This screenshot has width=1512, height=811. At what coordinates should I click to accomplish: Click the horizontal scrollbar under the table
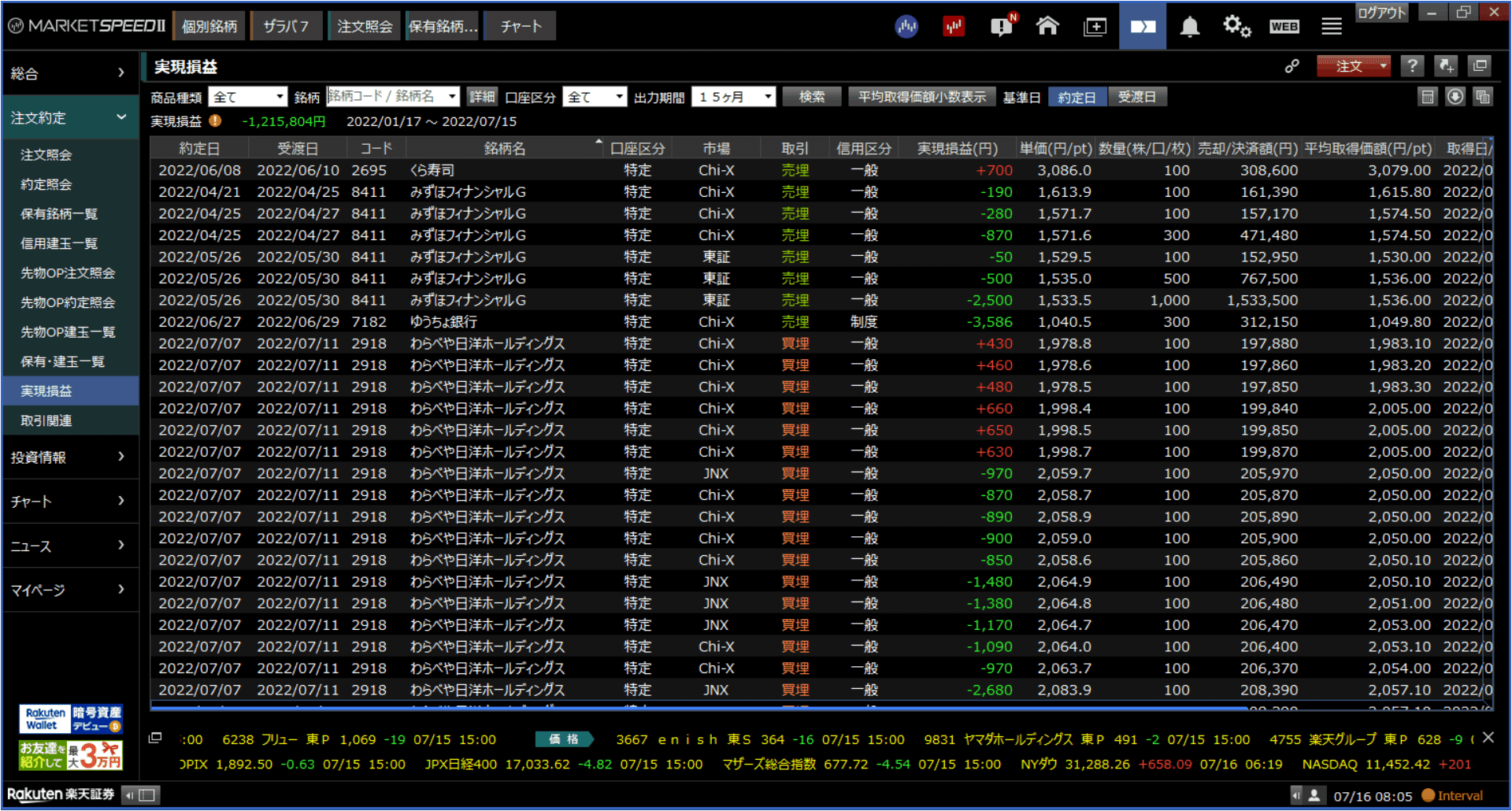click(699, 708)
